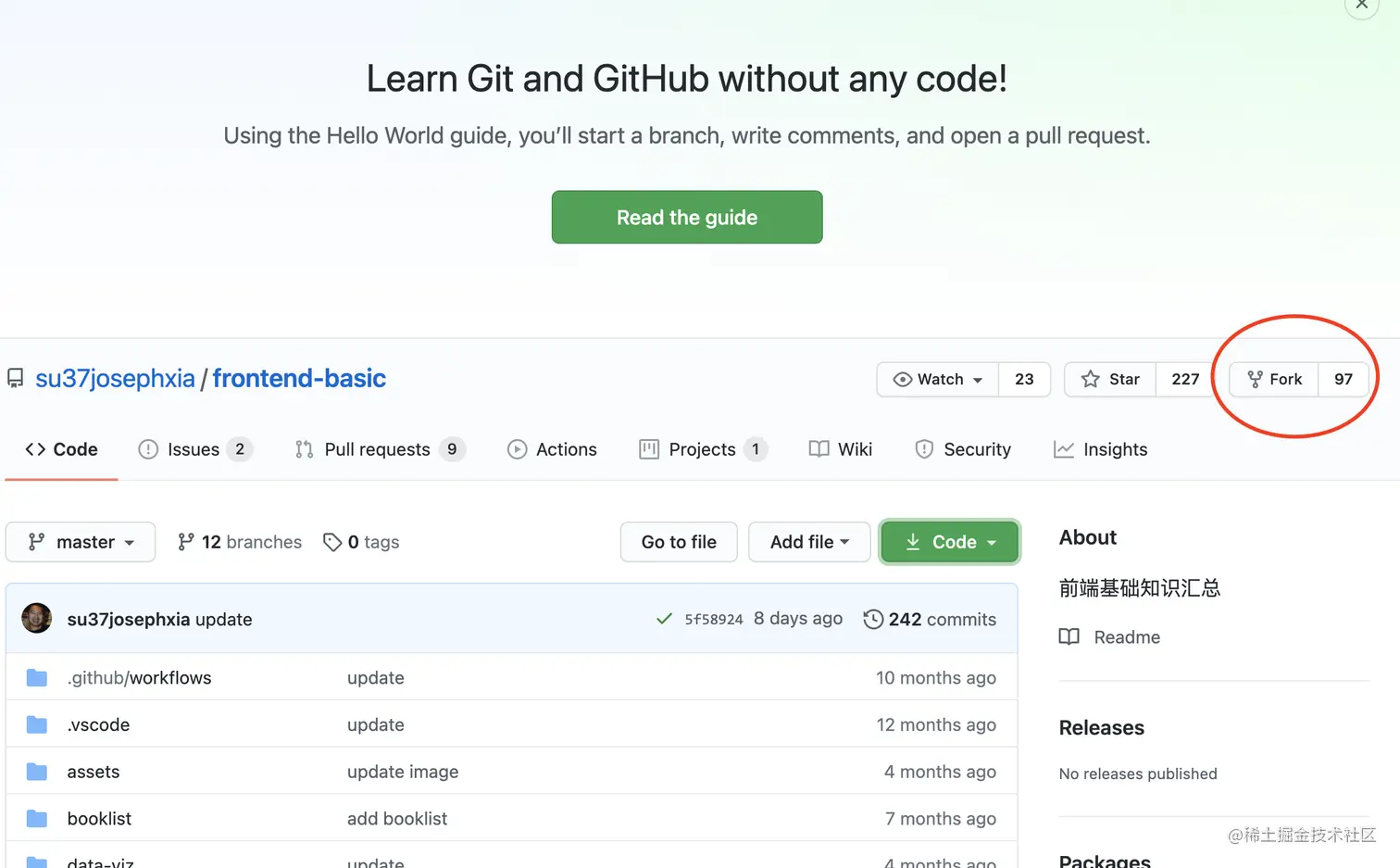Click the About section heading
The height and width of the screenshot is (868, 1400).
[x=1088, y=538]
